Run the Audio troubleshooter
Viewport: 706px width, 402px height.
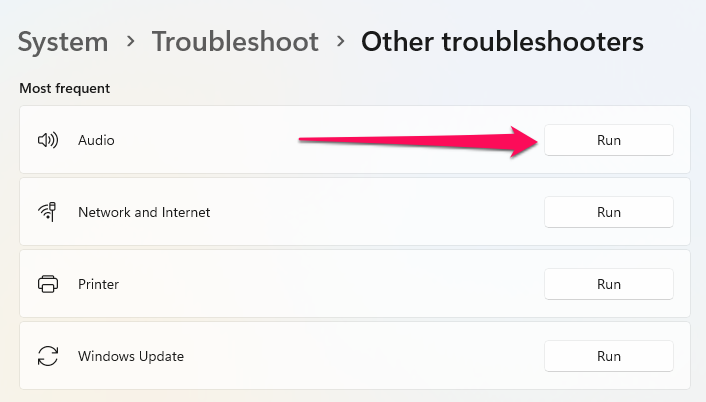pyautogui.click(x=609, y=140)
